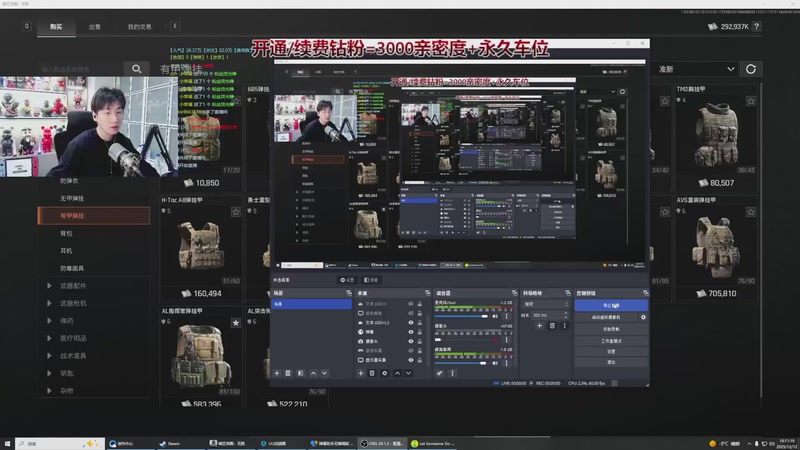800x450 pixels.
Task: Switch to the 我的交易 tab
Action: (x=139, y=27)
